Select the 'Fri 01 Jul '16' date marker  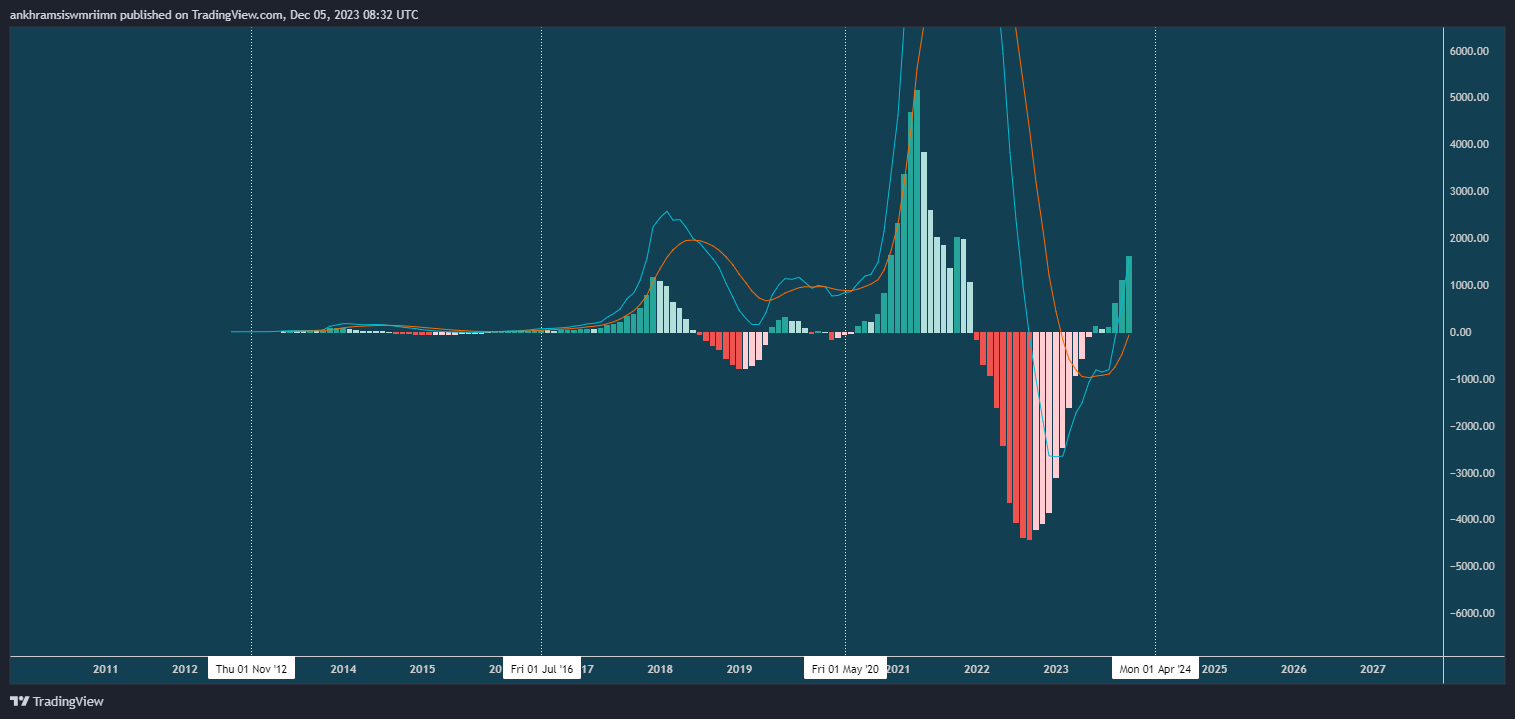[541, 669]
